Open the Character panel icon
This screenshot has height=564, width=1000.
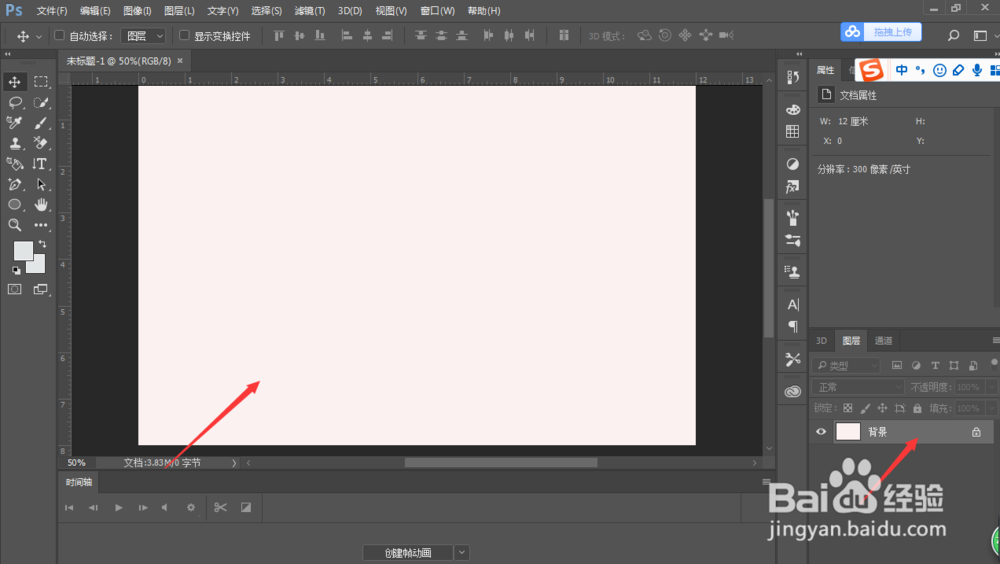click(x=793, y=304)
